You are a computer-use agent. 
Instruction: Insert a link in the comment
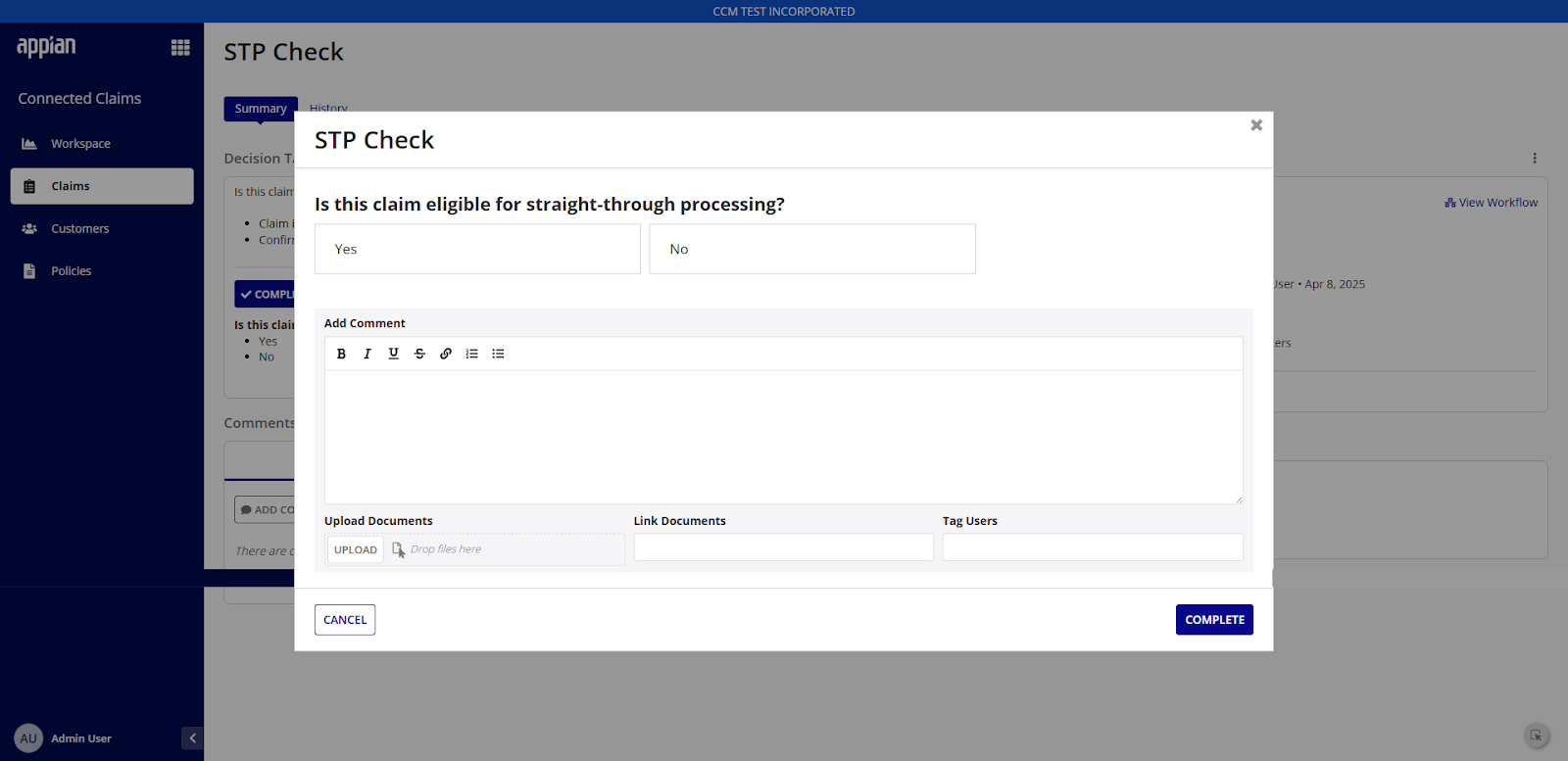(x=446, y=354)
